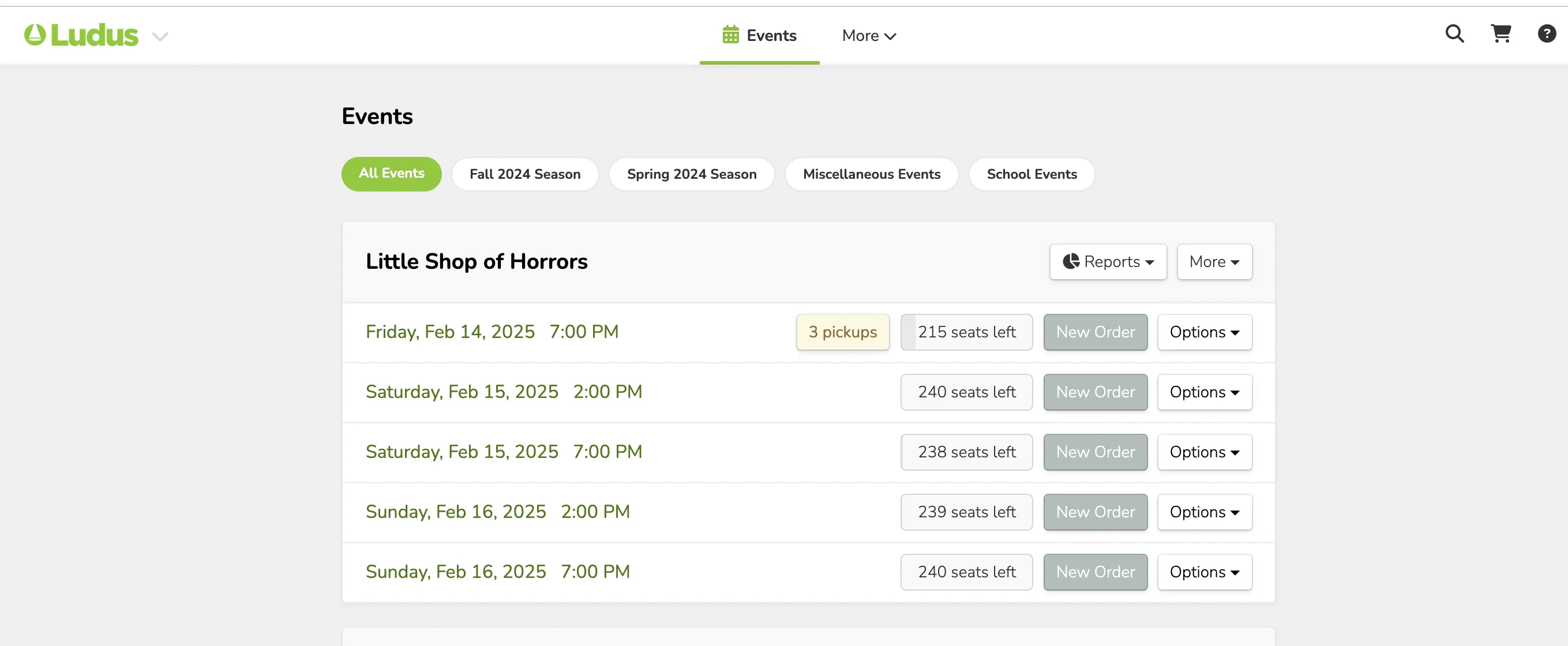Open the More dropdown for Little Shop of Horrors

(x=1214, y=262)
